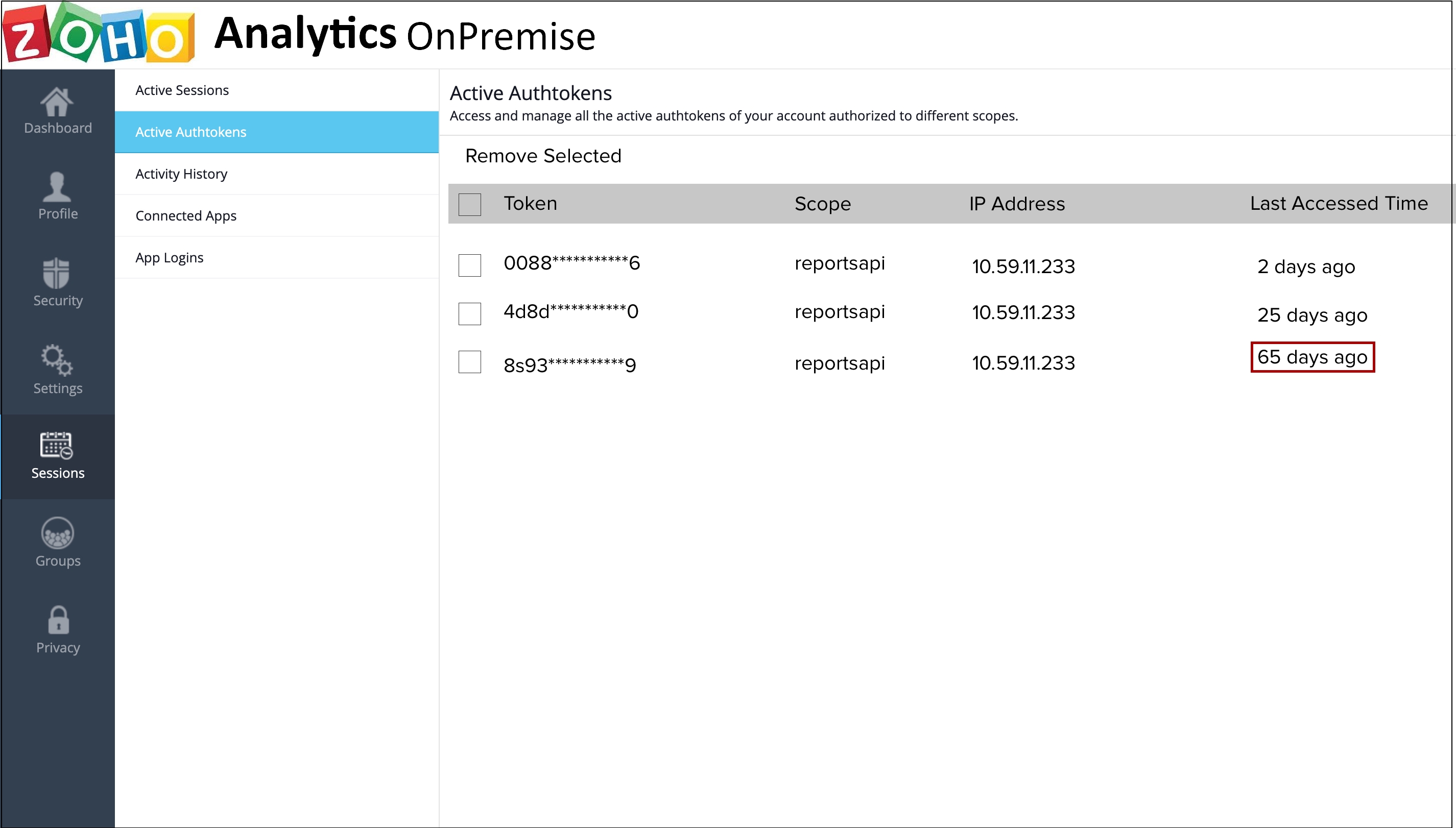Mark the checkbox for token 8s93***9
1456x828 pixels.
pos(469,362)
